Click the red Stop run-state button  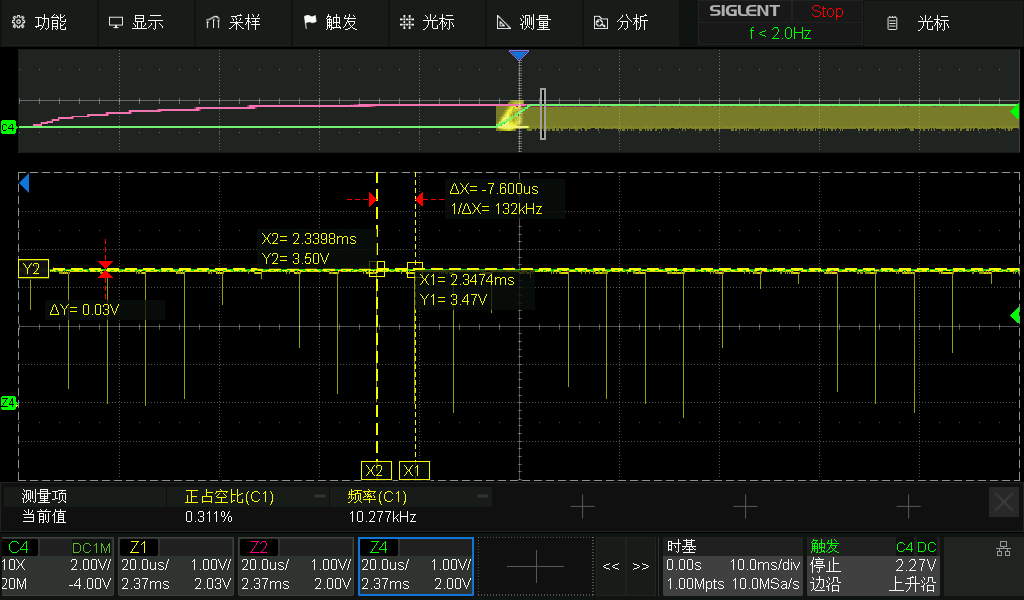click(827, 12)
